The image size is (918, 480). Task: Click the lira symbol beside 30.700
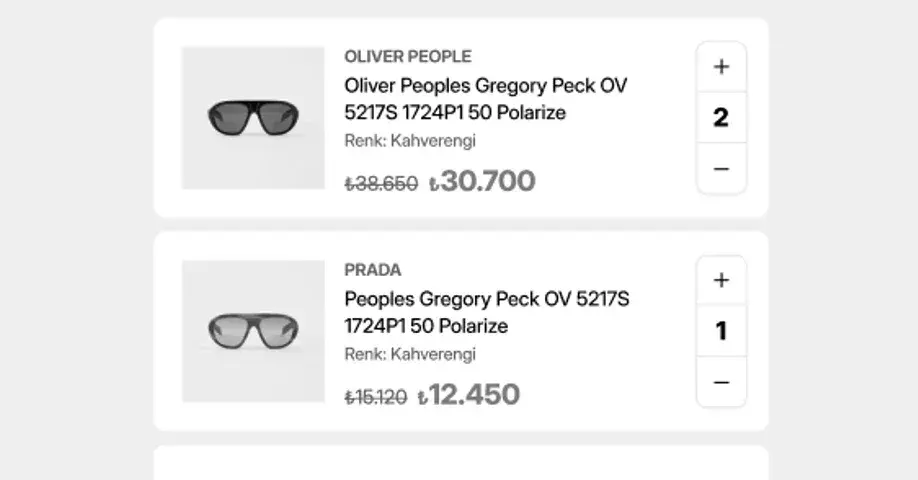434,184
